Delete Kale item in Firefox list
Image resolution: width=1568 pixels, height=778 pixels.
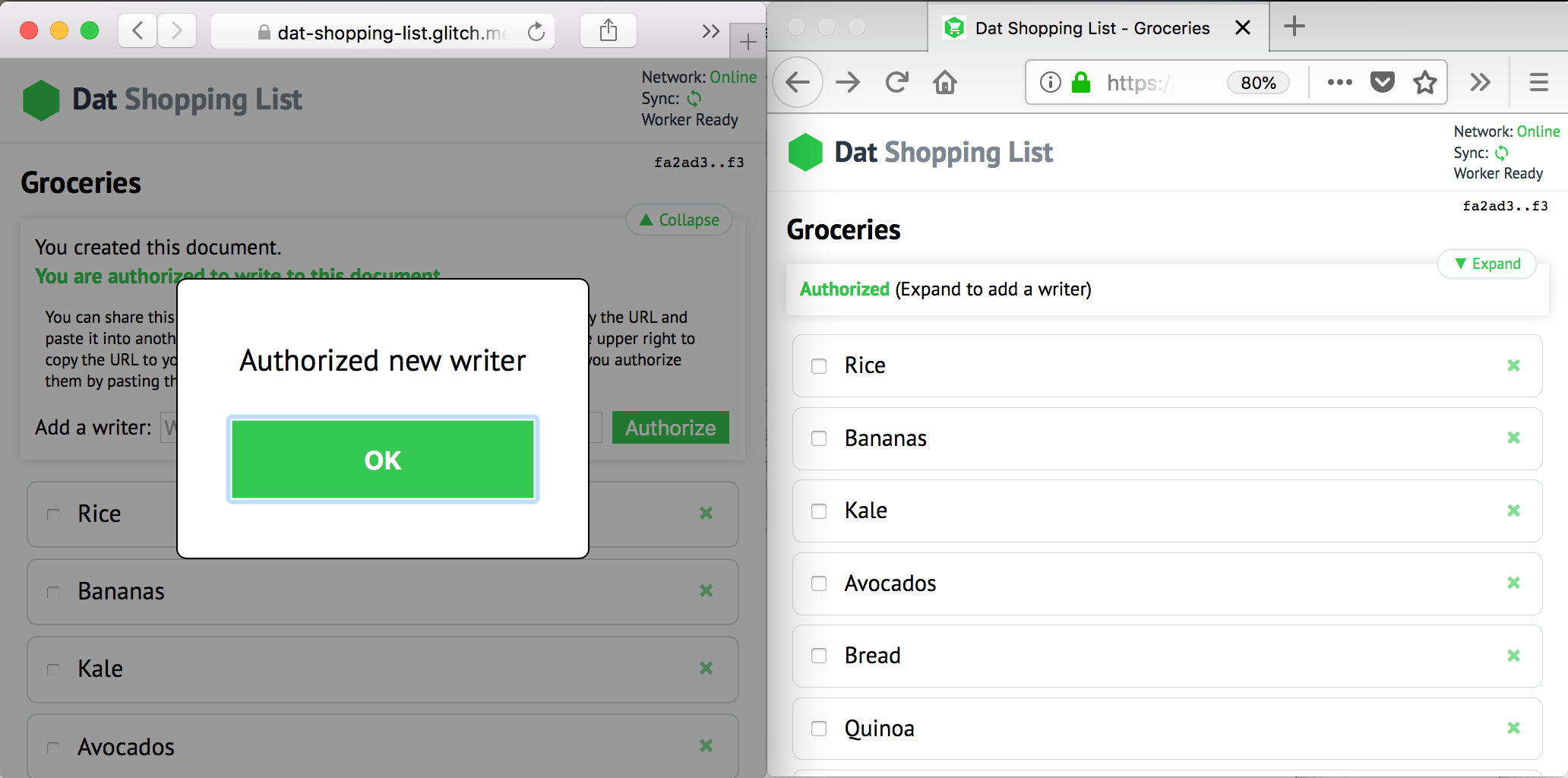(1513, 511)
